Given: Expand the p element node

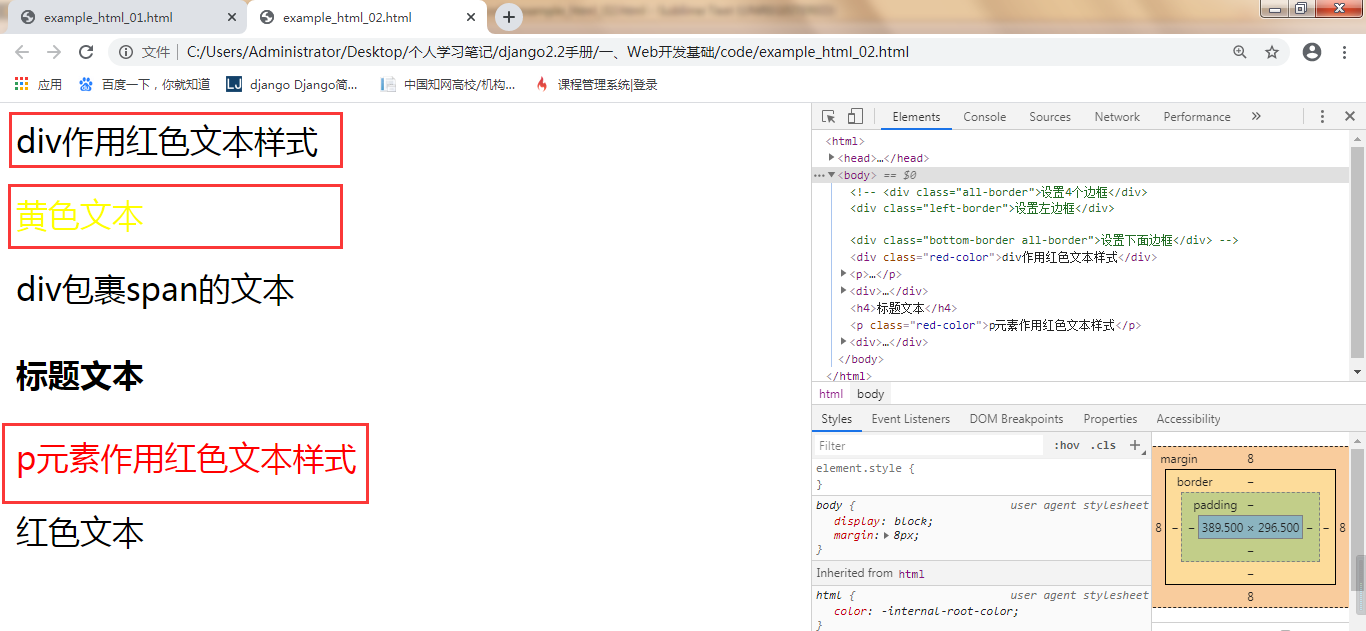Looking at the screenshot, I should (845, 274).
